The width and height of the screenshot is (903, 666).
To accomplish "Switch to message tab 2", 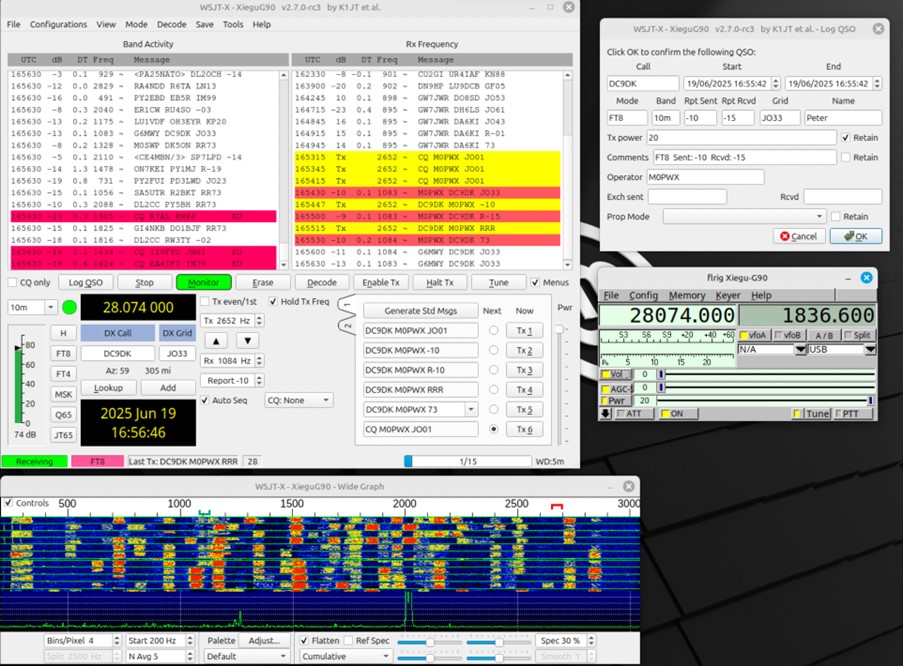I will 347,324.
